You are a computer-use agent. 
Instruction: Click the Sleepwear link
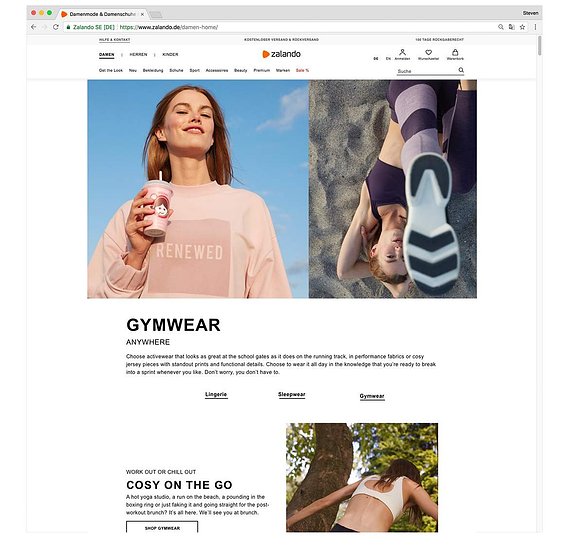292,395
